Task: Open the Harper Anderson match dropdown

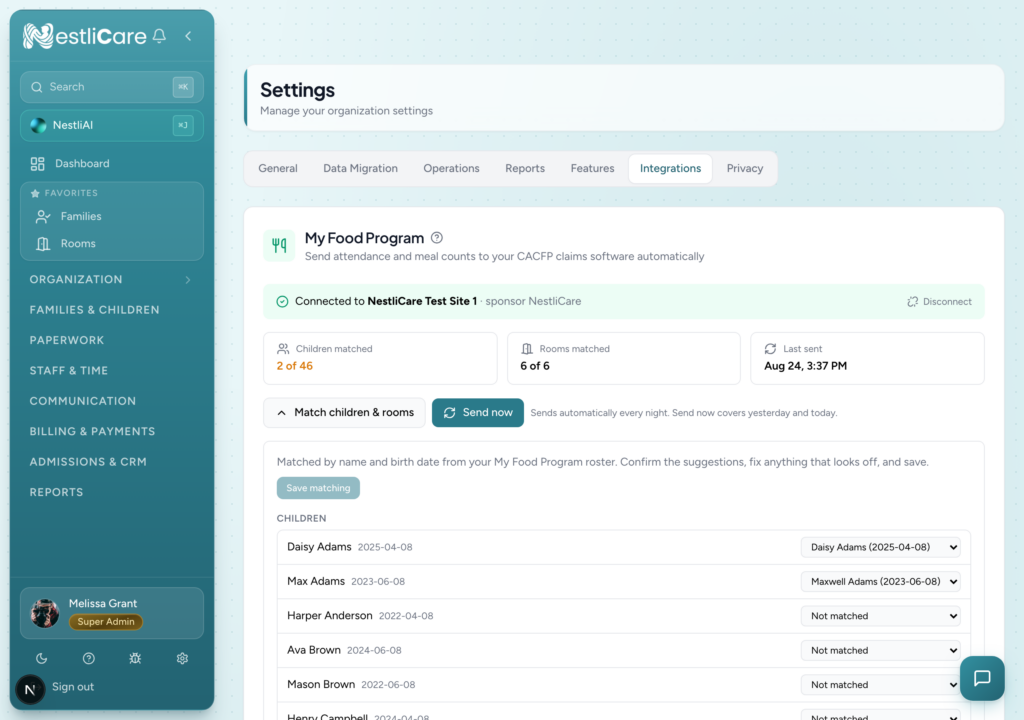Action: (x=880, y=616)
